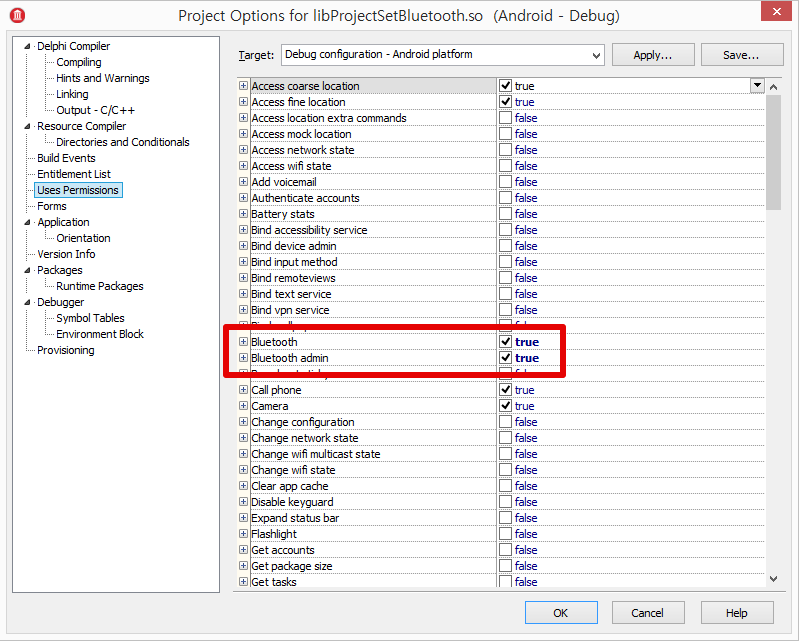Open the Entitlement List page
This screenshot has height=641, width=799.
tap(74, 174)
